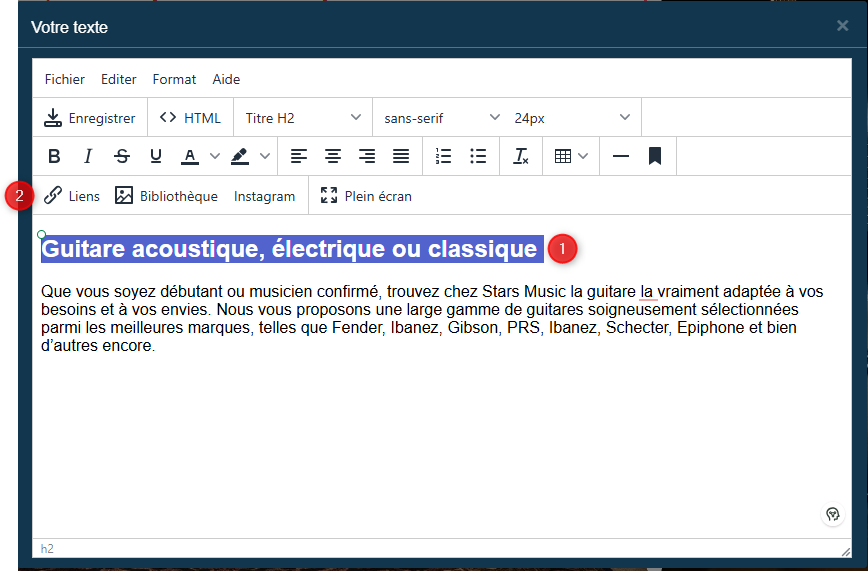Screen dimensions: 868x571
Task: Expand the table options arrow
Action: tap(583, 156)
